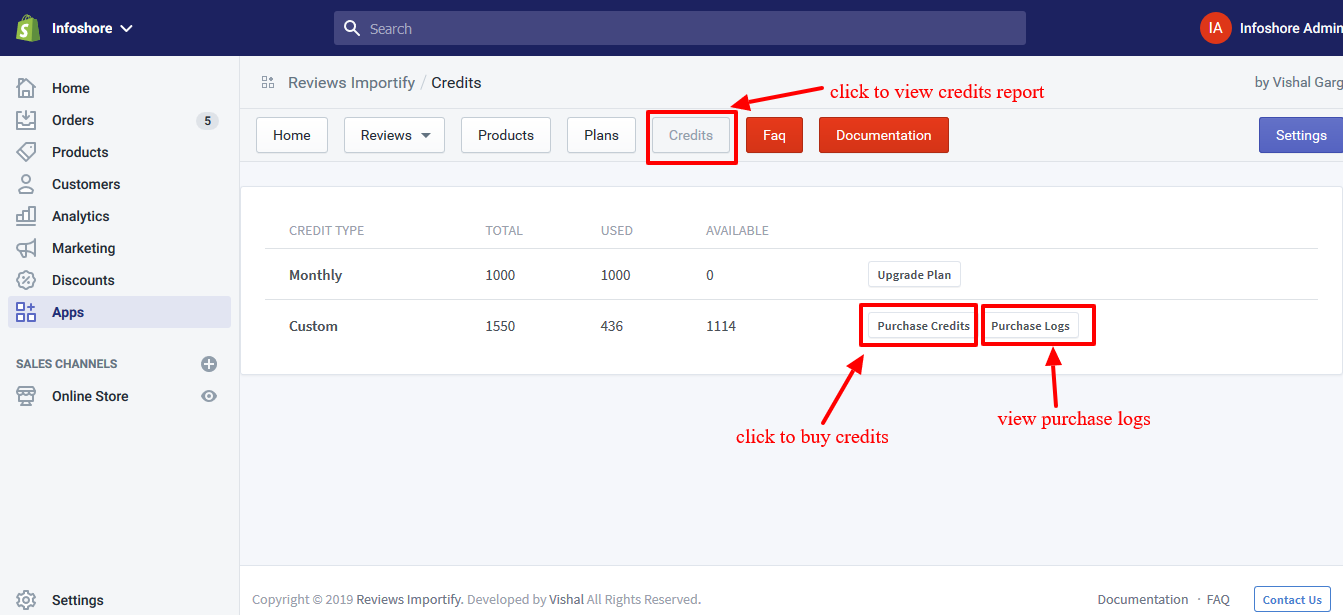Open Online Store sales channel
Viewport: 1343px width, 615px height.
coord(90,396)
